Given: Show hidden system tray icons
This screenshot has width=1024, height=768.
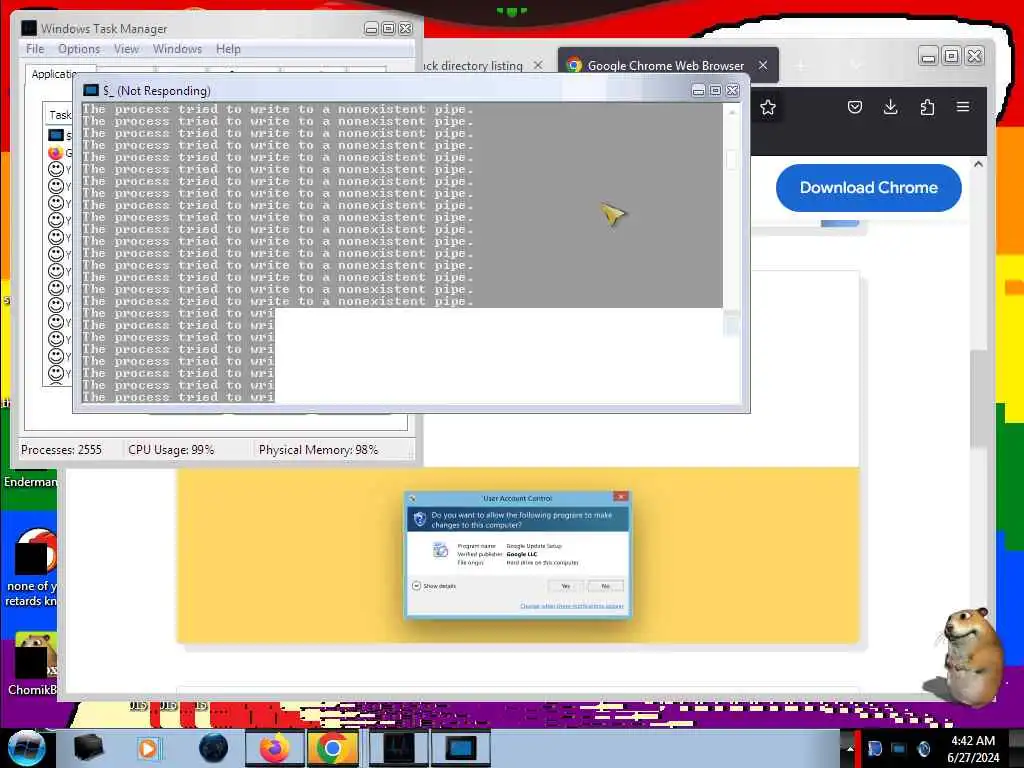Looking at the screenshot, I should (x=850, y=748).
